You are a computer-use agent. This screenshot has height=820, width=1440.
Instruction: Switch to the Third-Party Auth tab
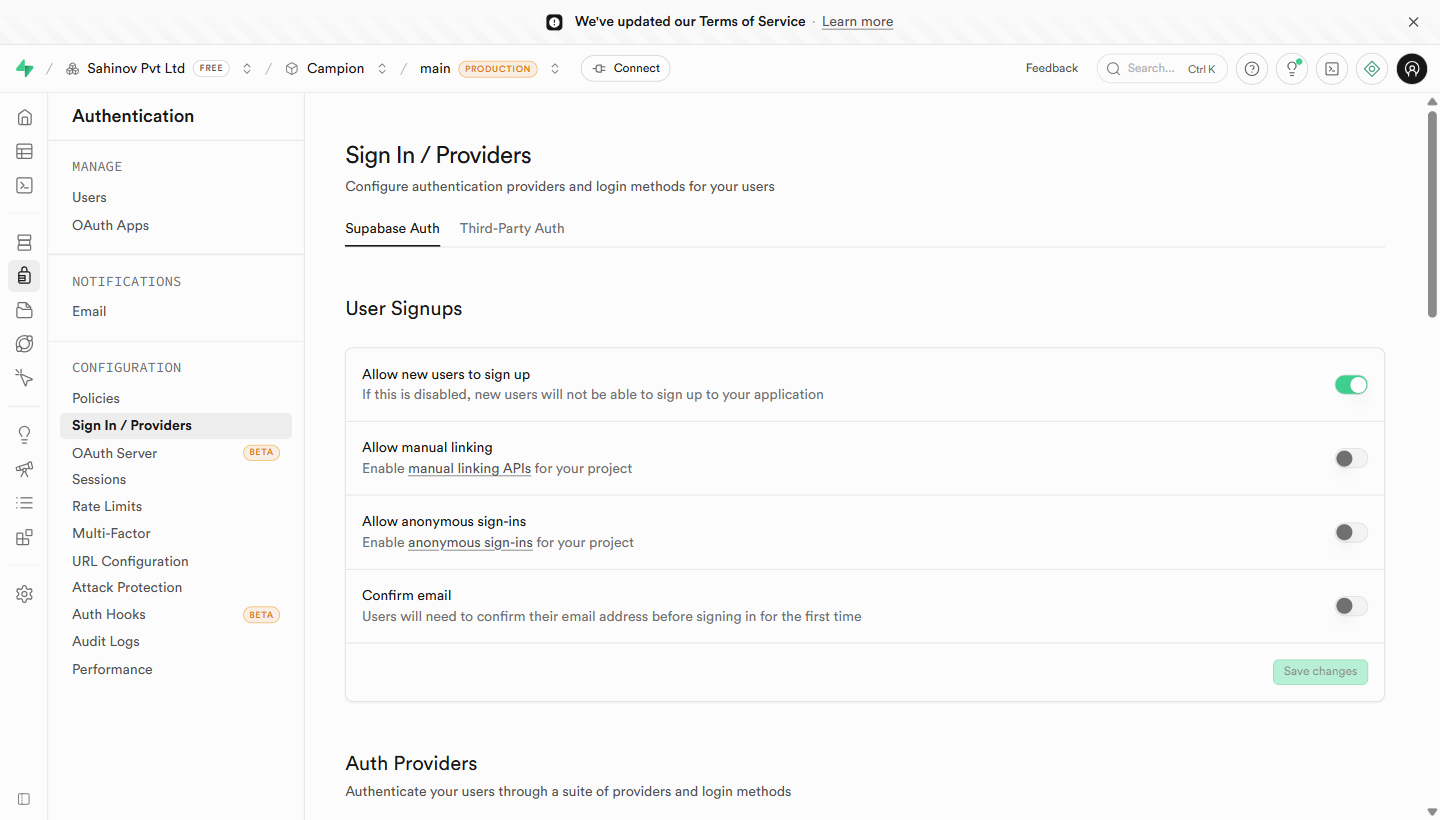pos(512,228)
